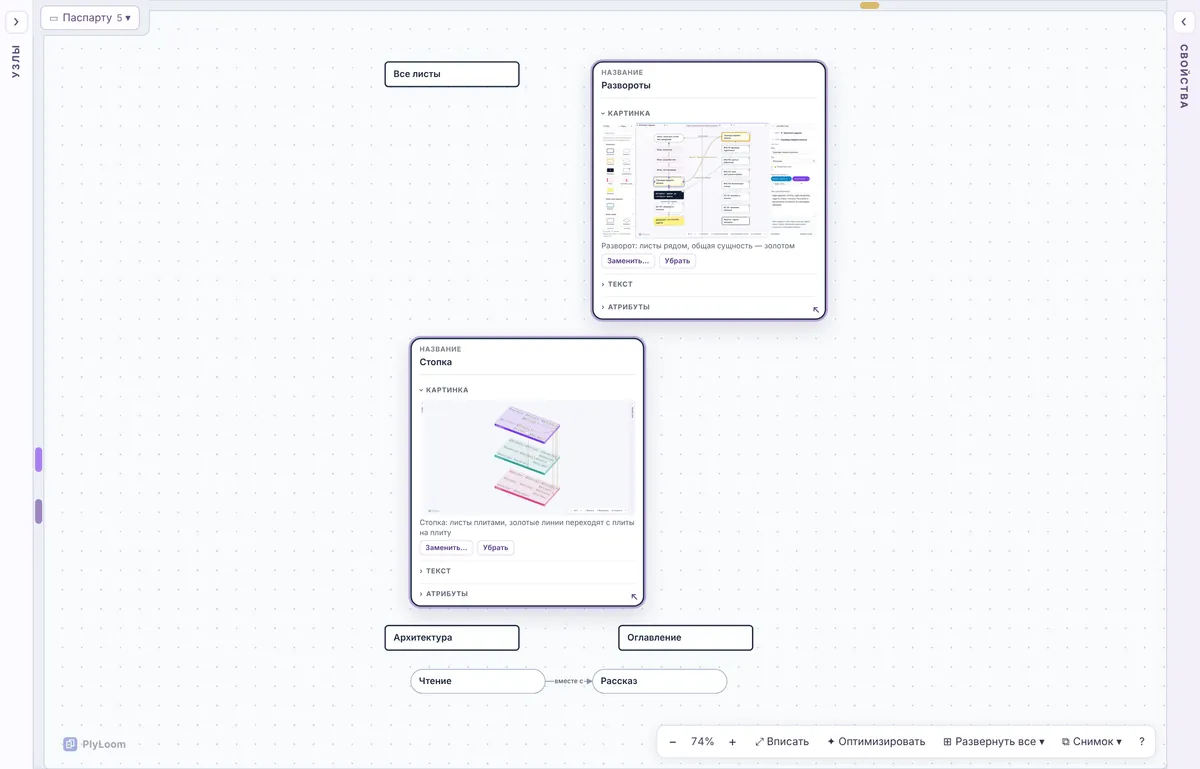Edit the Развороты title field
The image size is (1200, 769).
(709, 86)
